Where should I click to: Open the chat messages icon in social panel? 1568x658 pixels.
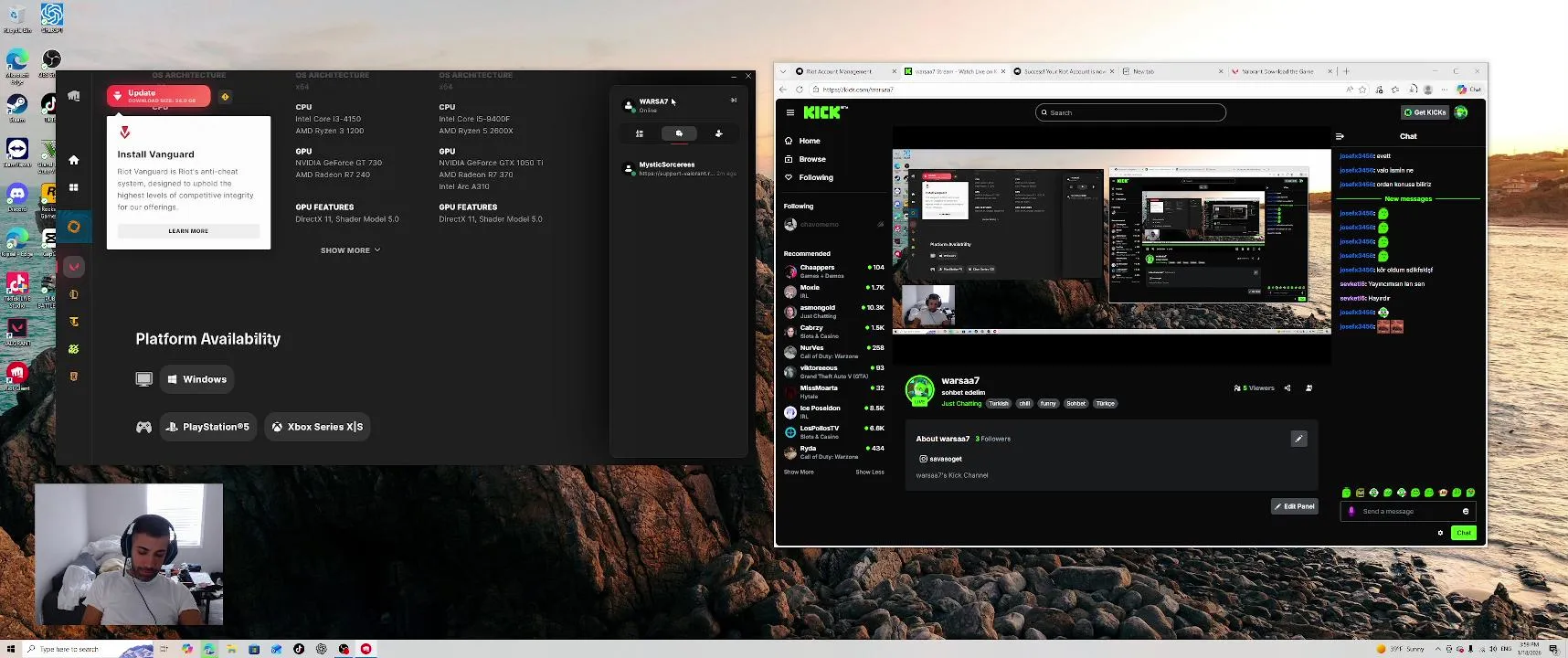pos(679,133)
